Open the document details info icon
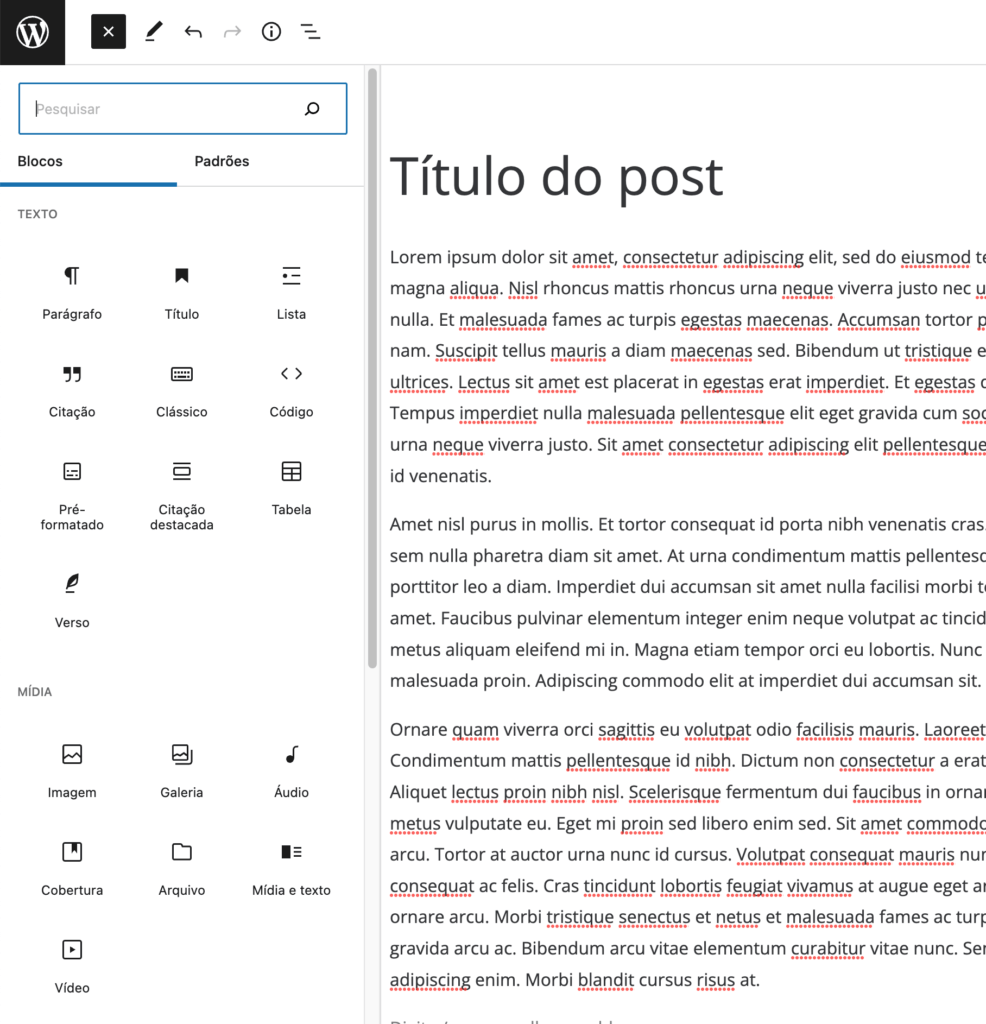This screenshot has width=986, height=1024. coord(271,32)
